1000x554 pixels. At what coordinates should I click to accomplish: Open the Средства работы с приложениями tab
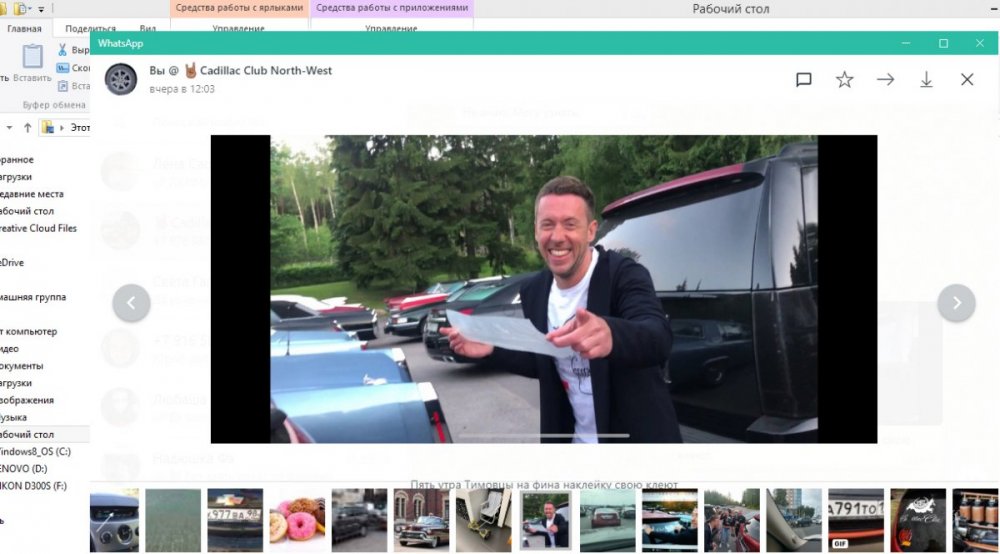pyautogui.click(x=392, y=7)
